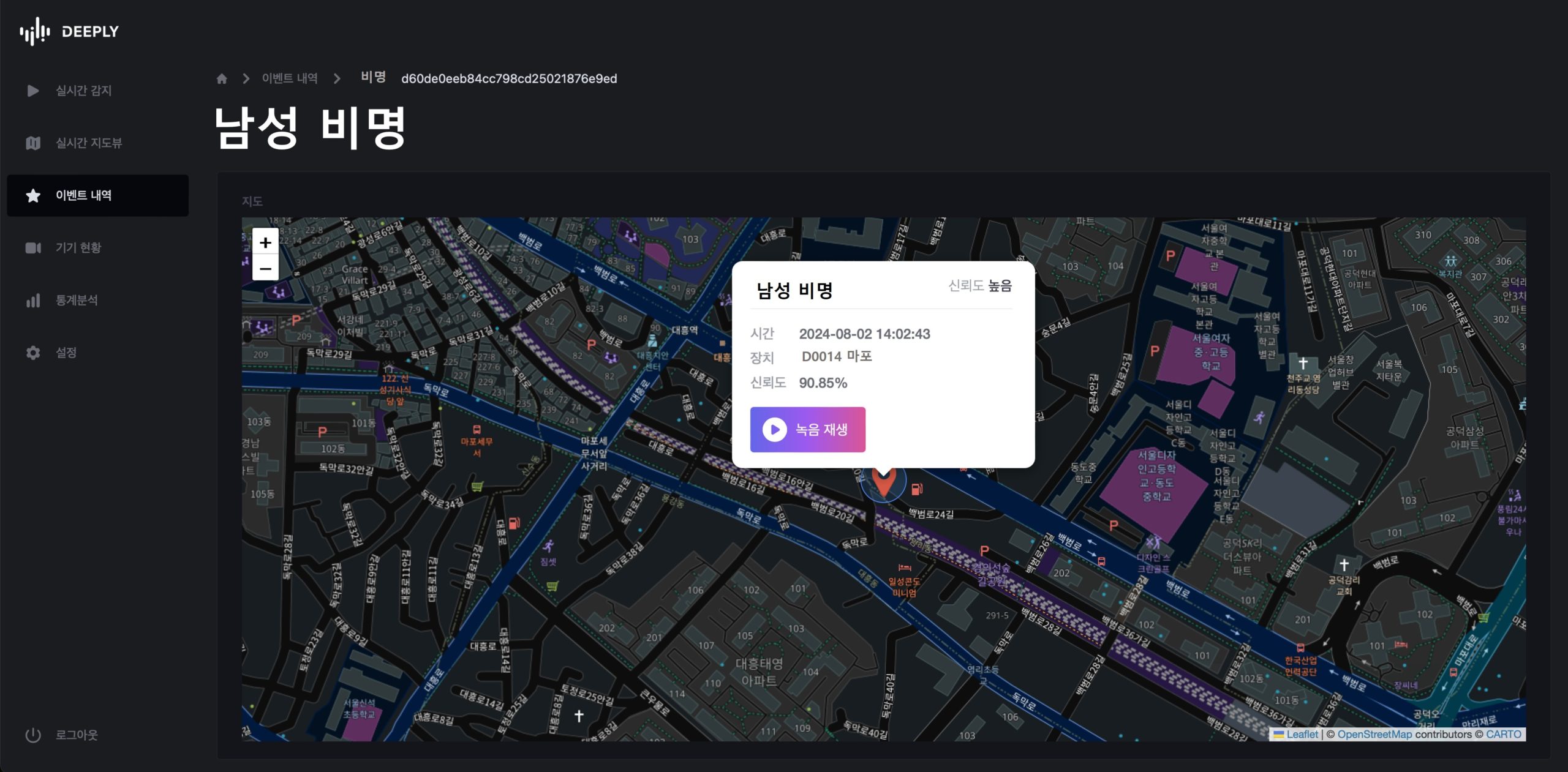Click the map icon next to 실시간 지도뷰
The image size is (1568, 772).
[33, 143]
